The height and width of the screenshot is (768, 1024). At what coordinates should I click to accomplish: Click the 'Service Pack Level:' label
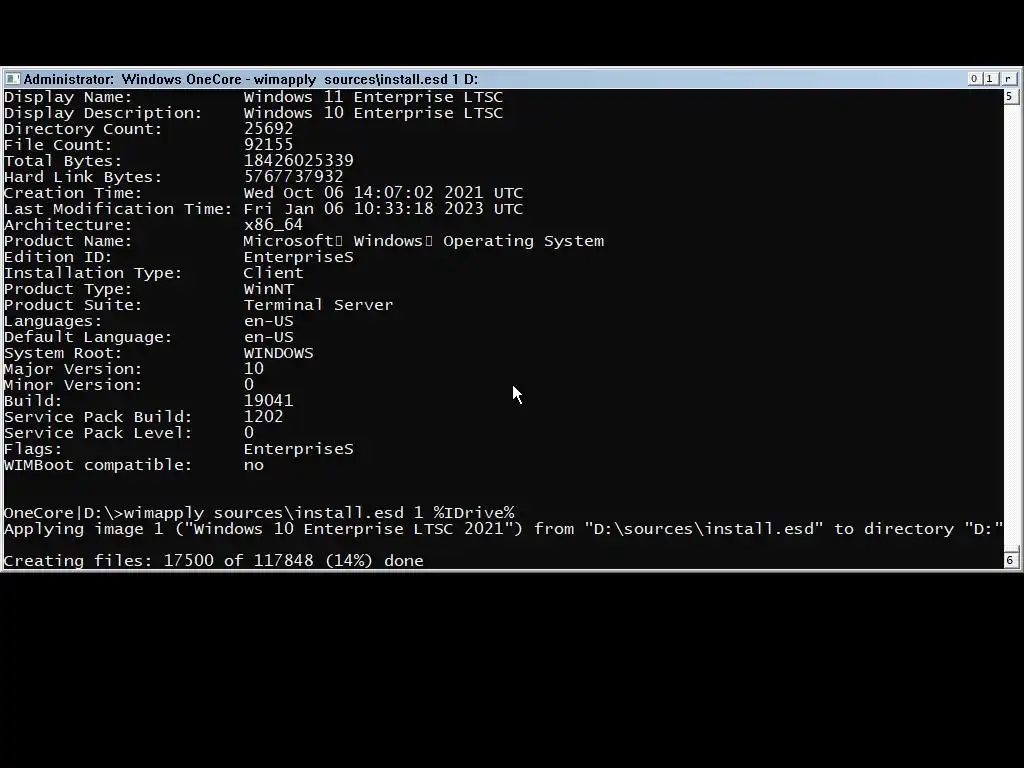[x=98, y=433]
